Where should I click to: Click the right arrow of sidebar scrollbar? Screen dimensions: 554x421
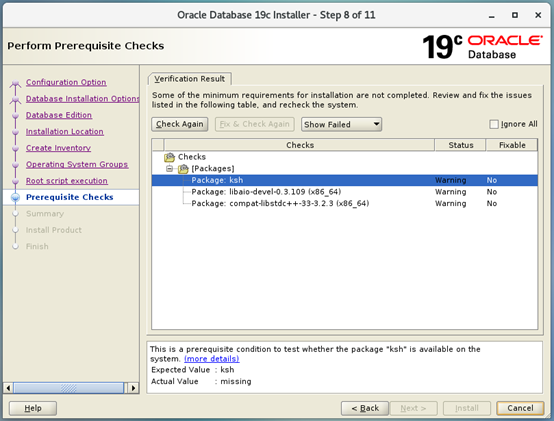pyautogui.click(x=133, y=388)
